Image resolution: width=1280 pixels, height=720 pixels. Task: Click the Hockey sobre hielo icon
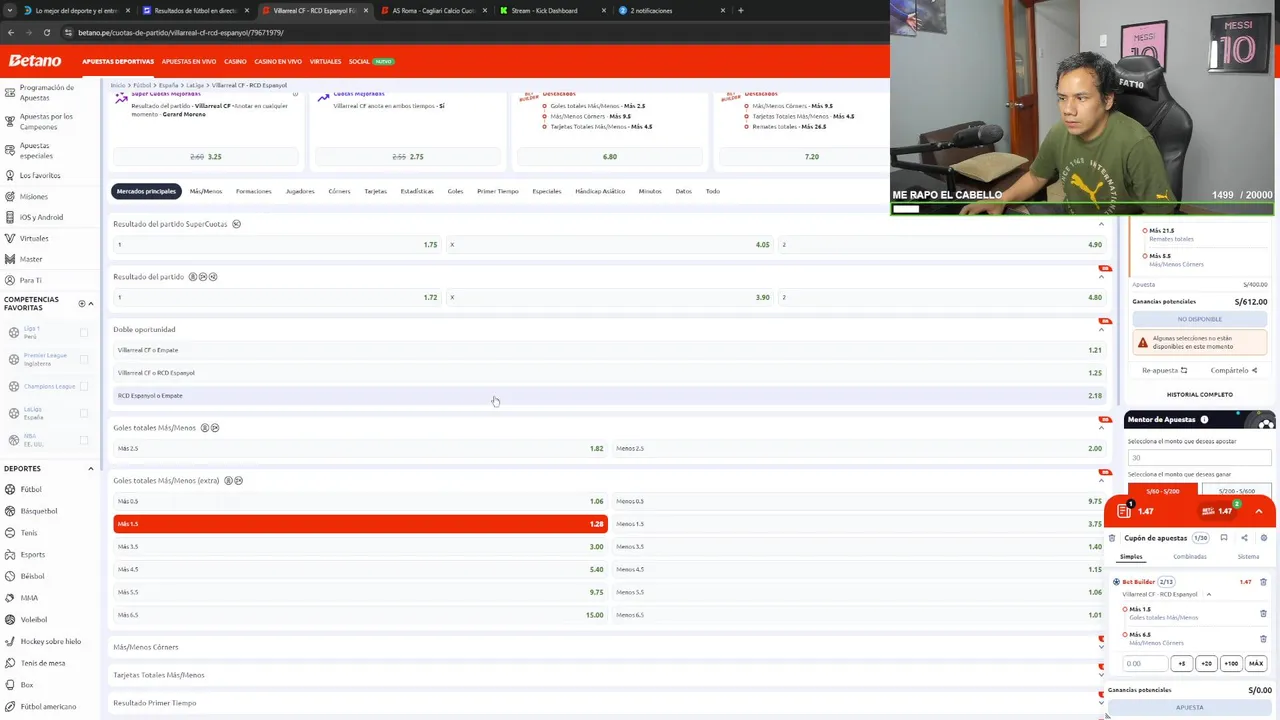point(10,641)
